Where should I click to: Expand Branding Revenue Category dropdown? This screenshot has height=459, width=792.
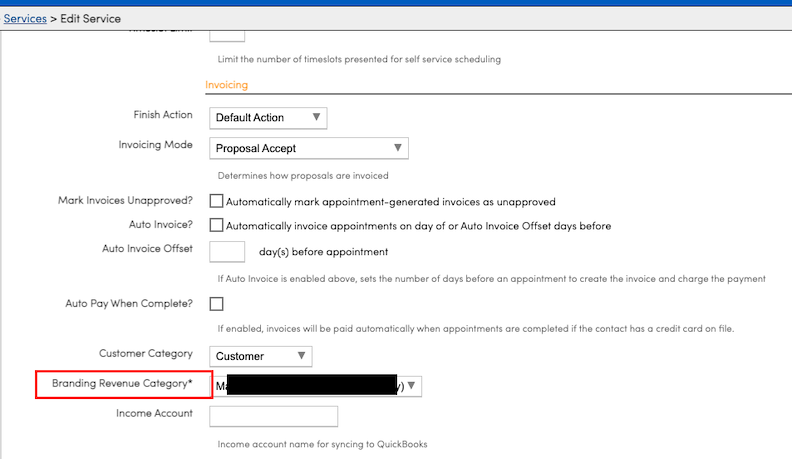click(x=316, y=386)
